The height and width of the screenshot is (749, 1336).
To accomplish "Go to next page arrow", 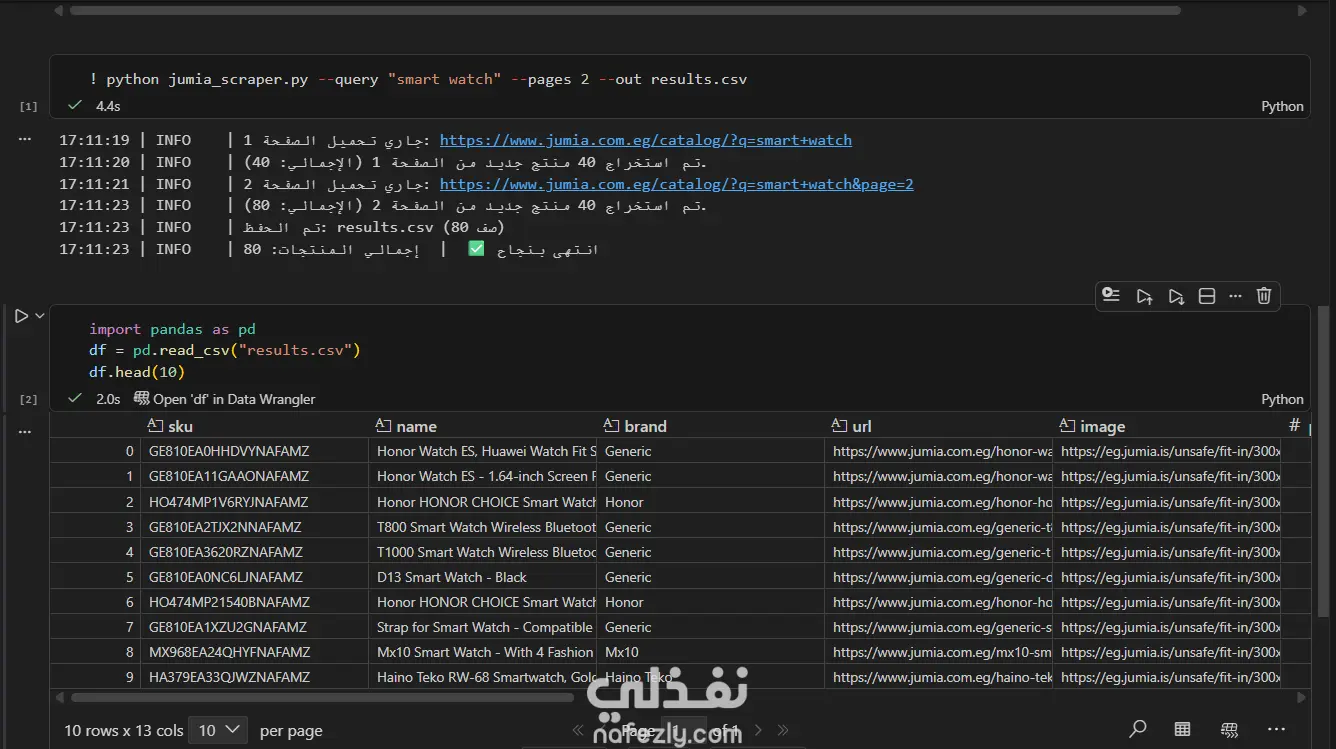I will 758,730.
